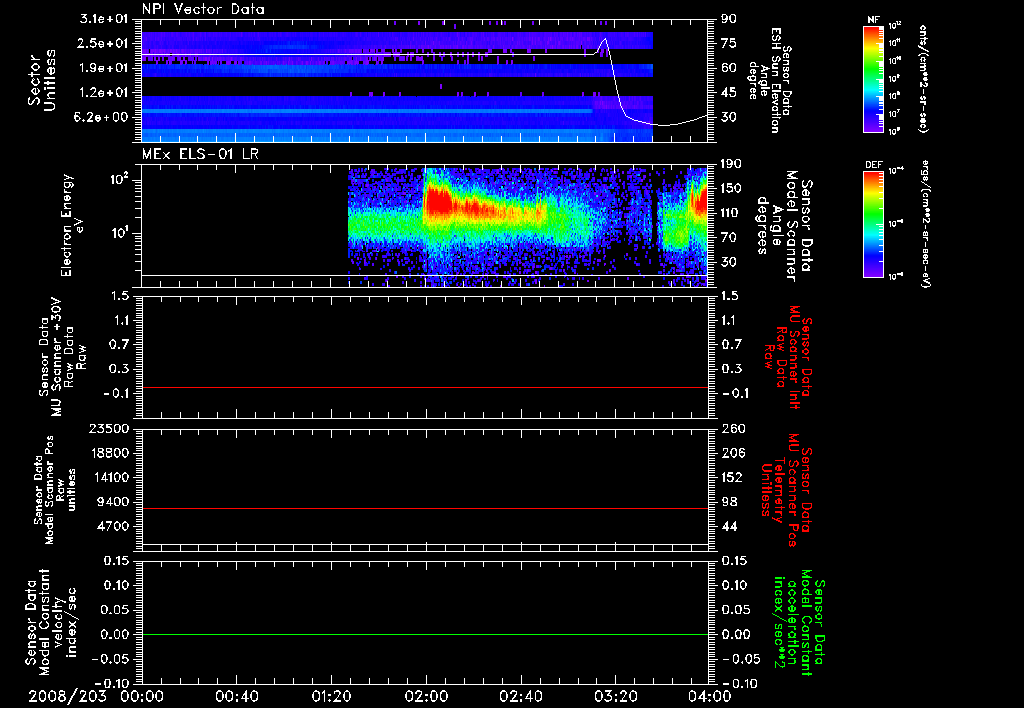
Task: Click the "45" sun elevation tick value
Action: 729,93
